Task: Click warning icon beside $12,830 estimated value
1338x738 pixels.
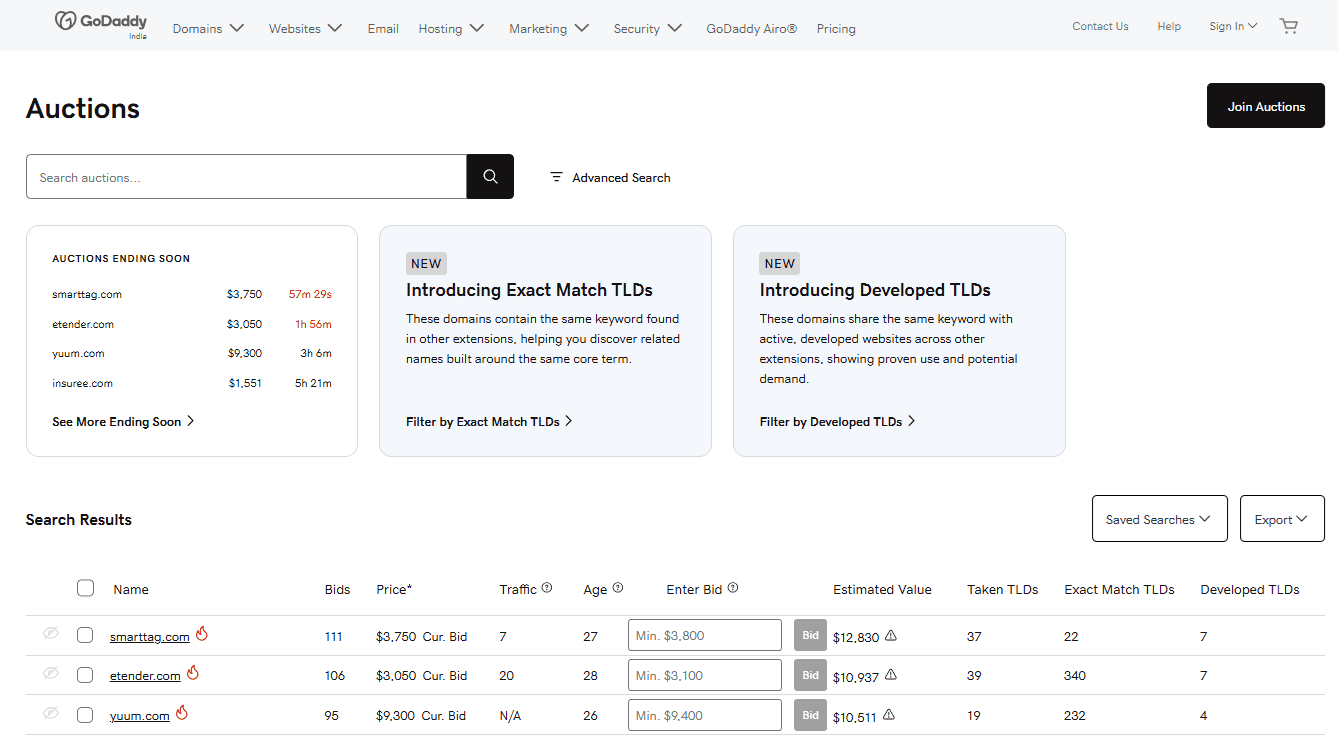Action: (891, 636)
